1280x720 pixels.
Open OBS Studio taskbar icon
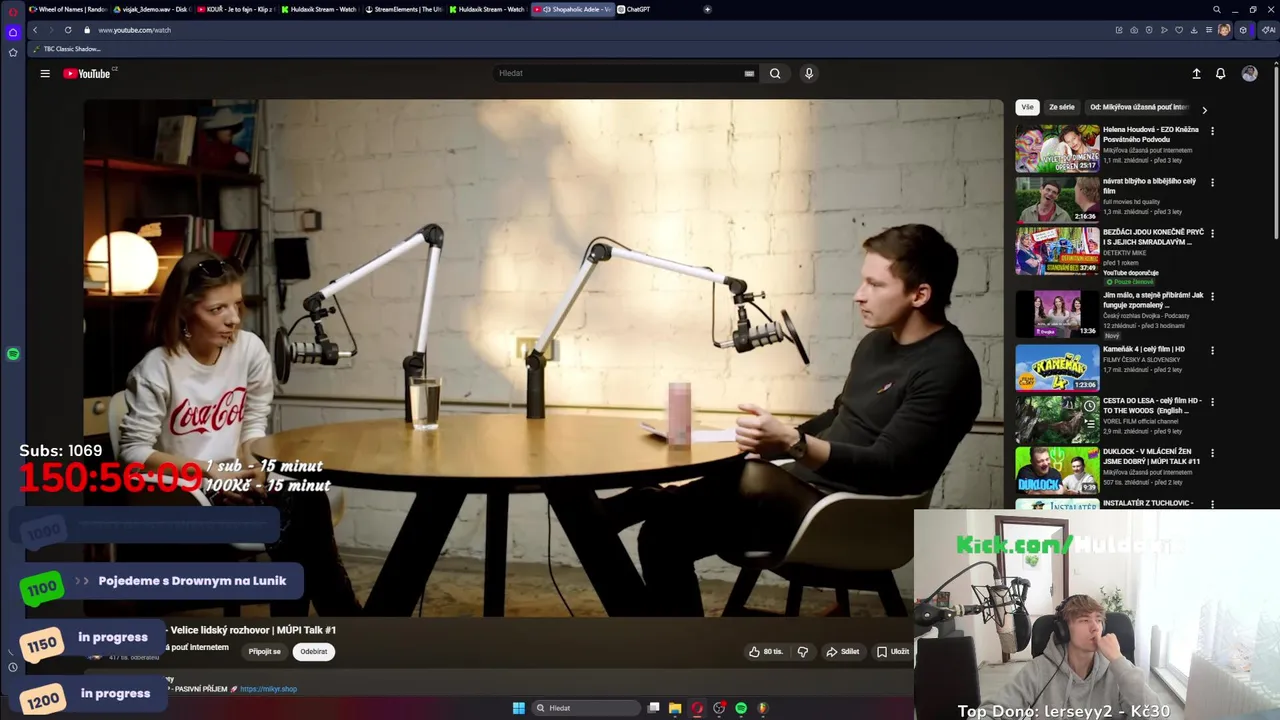pos(719,708)
